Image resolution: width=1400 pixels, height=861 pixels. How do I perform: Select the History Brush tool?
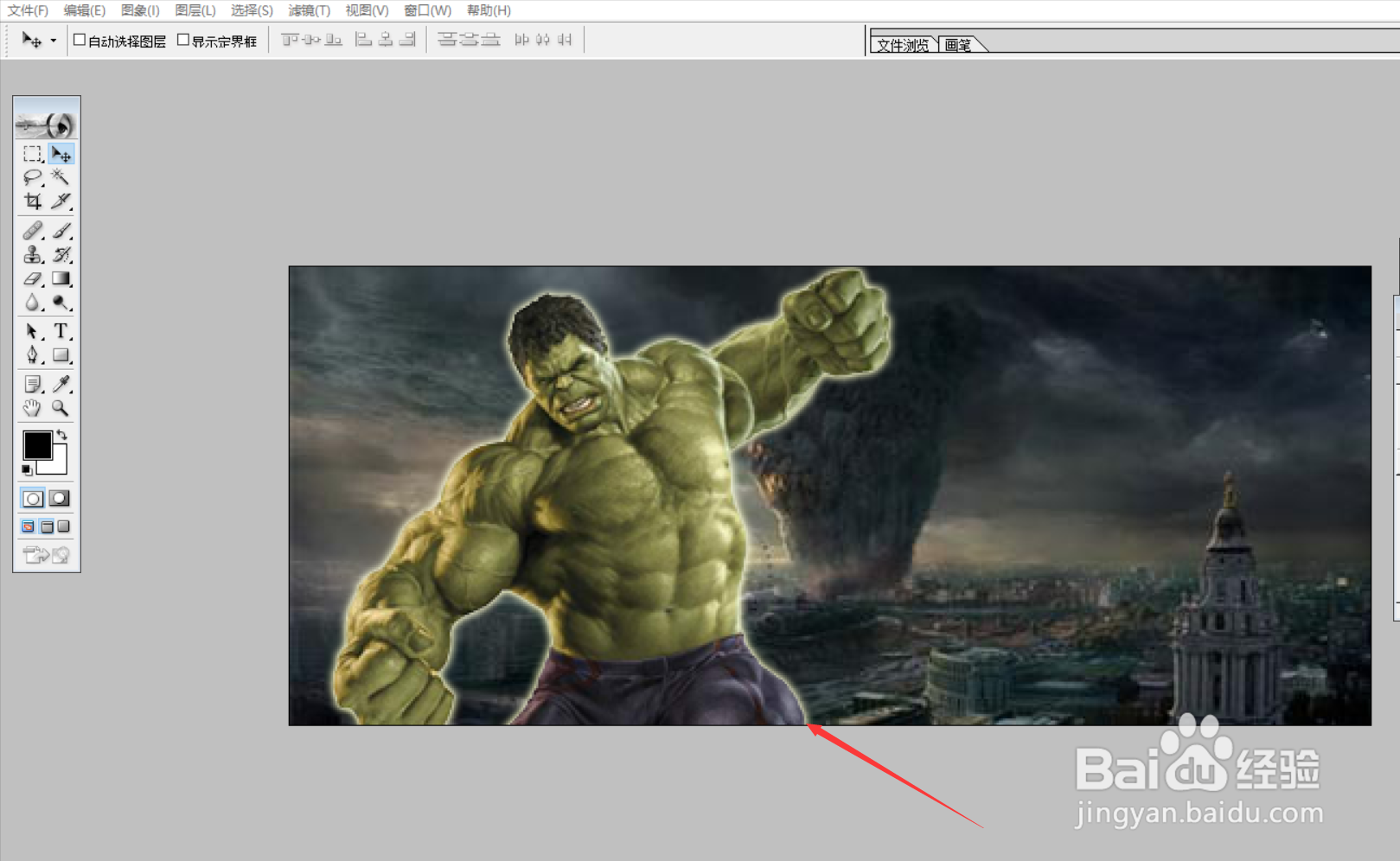[61, 255]
